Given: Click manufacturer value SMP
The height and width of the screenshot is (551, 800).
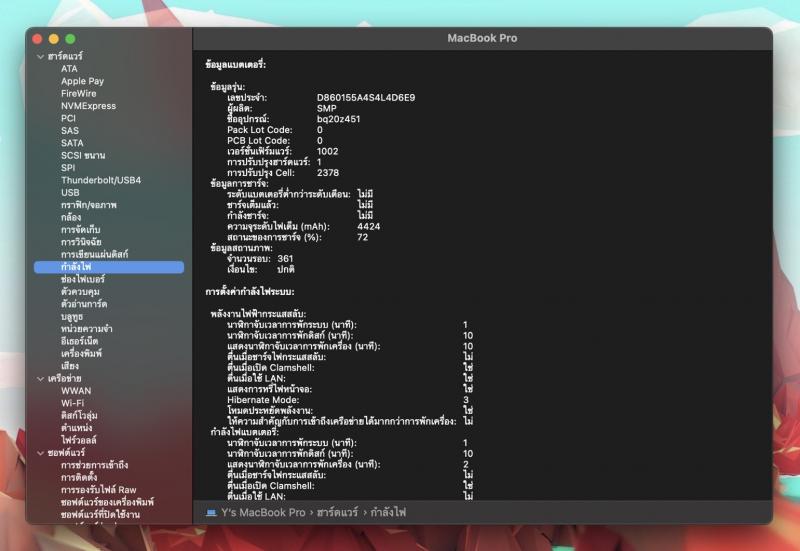Looking at the screenshot, I should 327,108.
